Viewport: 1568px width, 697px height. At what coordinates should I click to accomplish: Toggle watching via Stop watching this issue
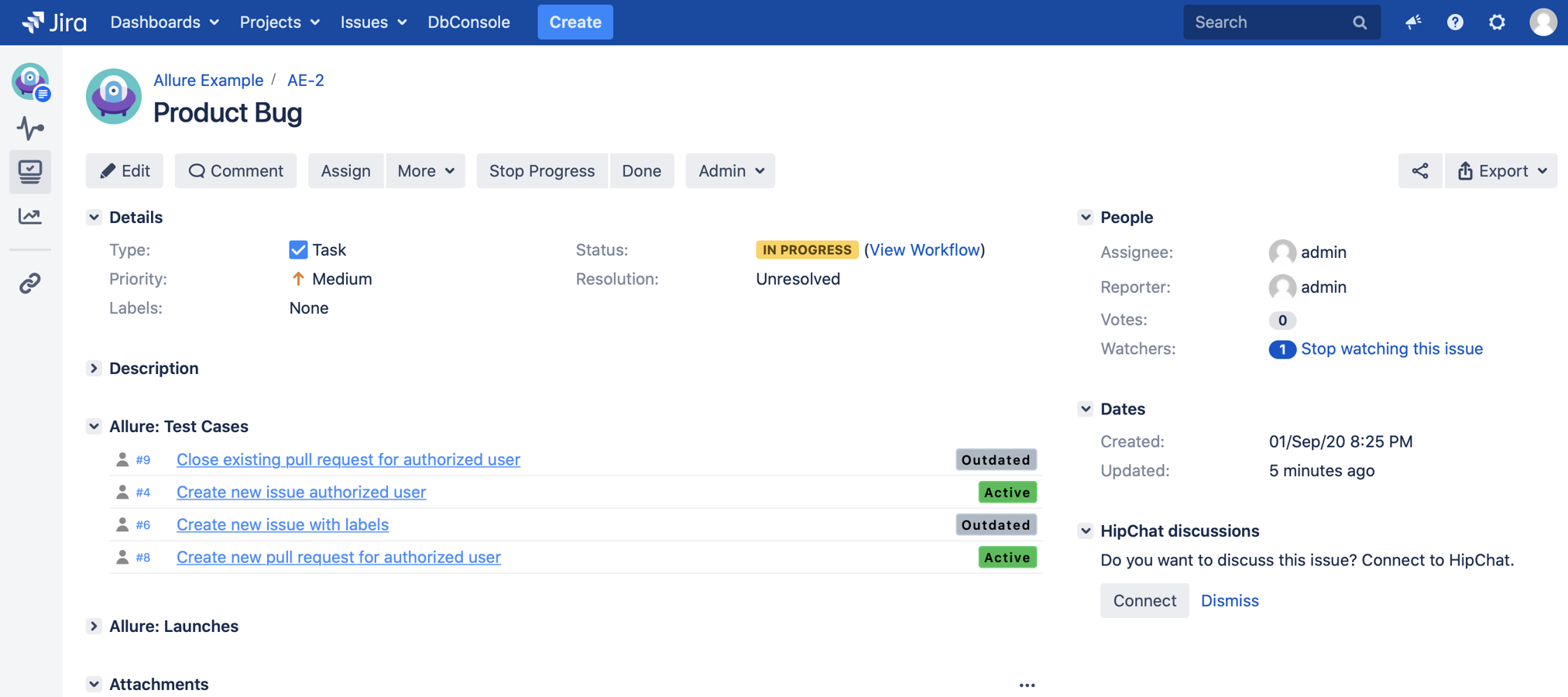[x=1391, y=348]
